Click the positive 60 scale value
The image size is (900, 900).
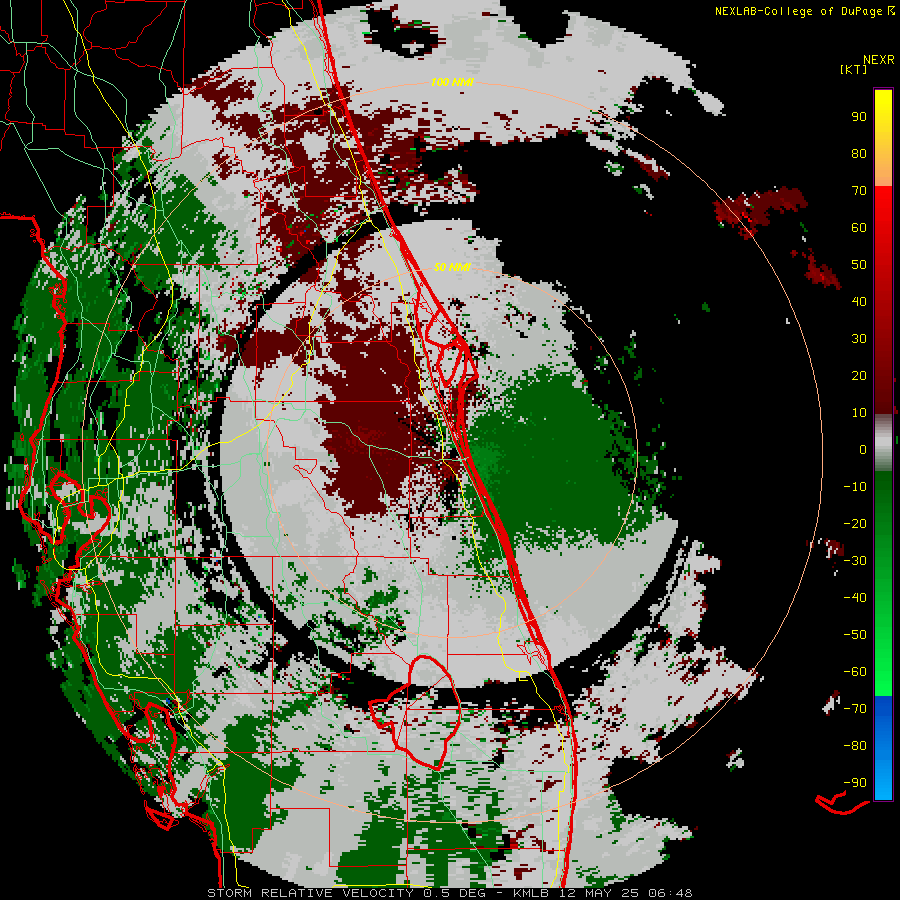coord(859,227)
